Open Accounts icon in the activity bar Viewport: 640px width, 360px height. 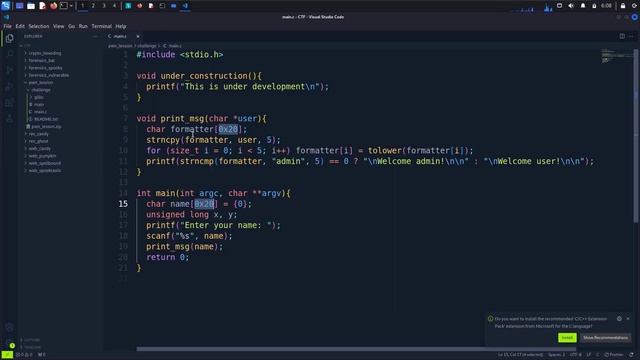(x=9, y=327)
